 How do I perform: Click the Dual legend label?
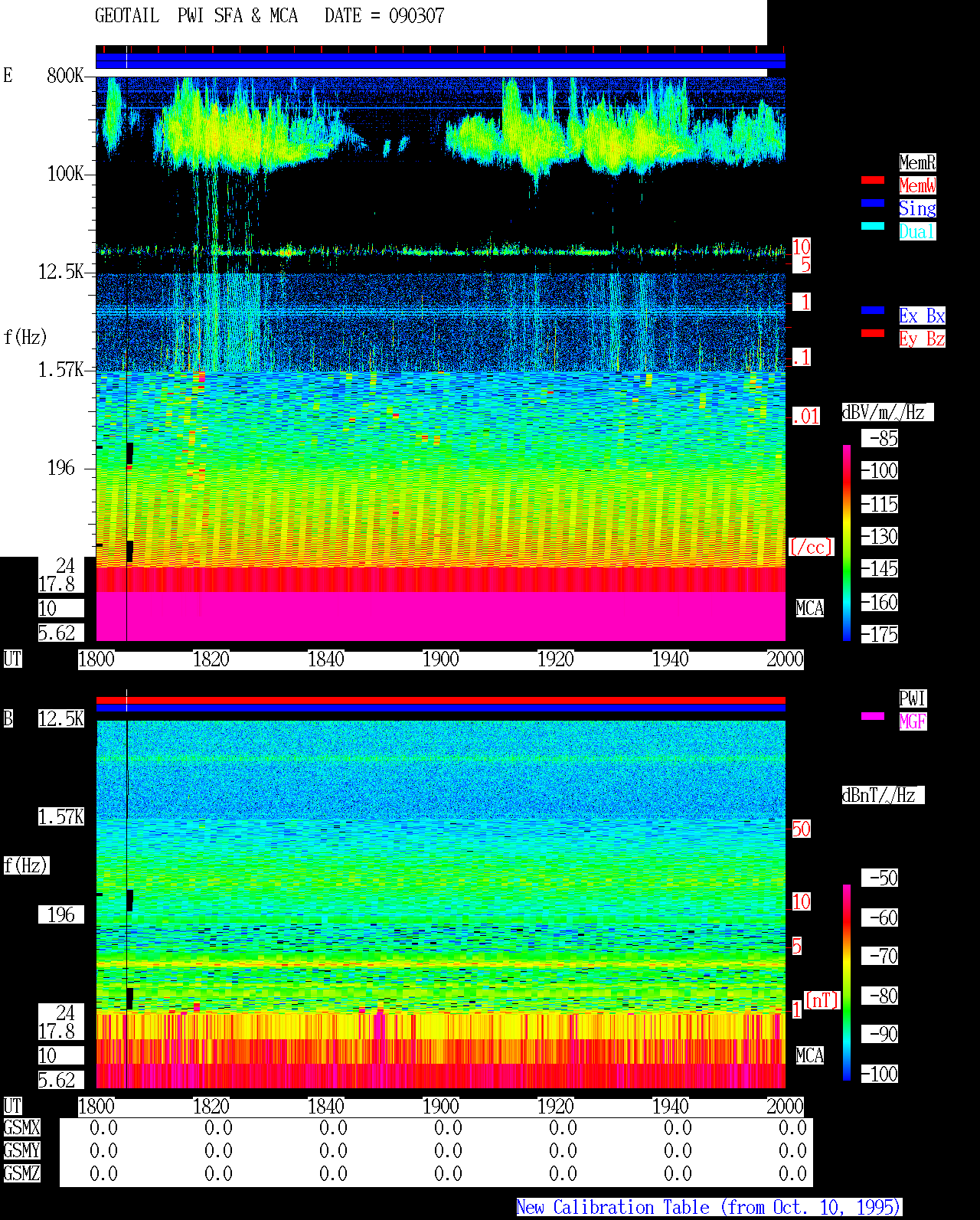point(917,231)
